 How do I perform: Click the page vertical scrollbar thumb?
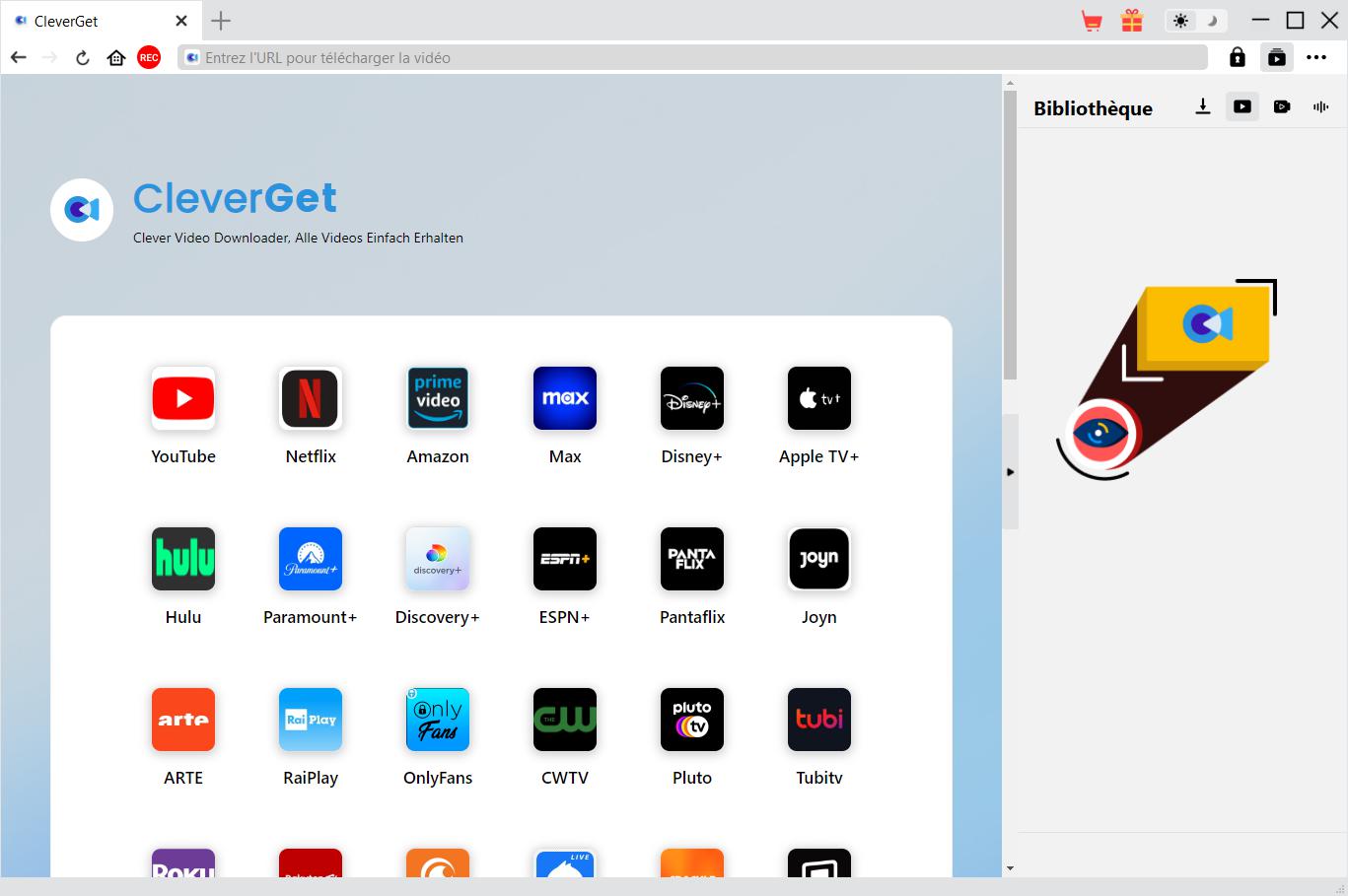click(1010, 237)
